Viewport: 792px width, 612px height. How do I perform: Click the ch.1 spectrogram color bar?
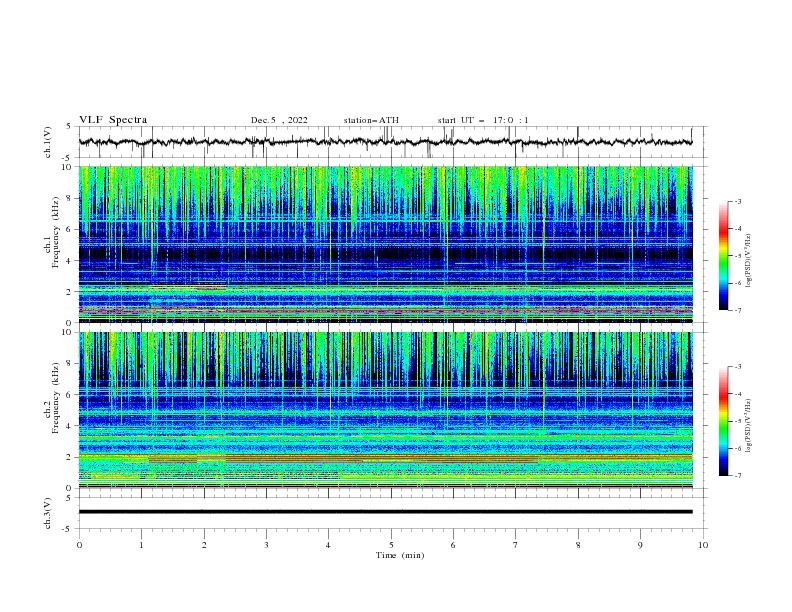point(723,256)
